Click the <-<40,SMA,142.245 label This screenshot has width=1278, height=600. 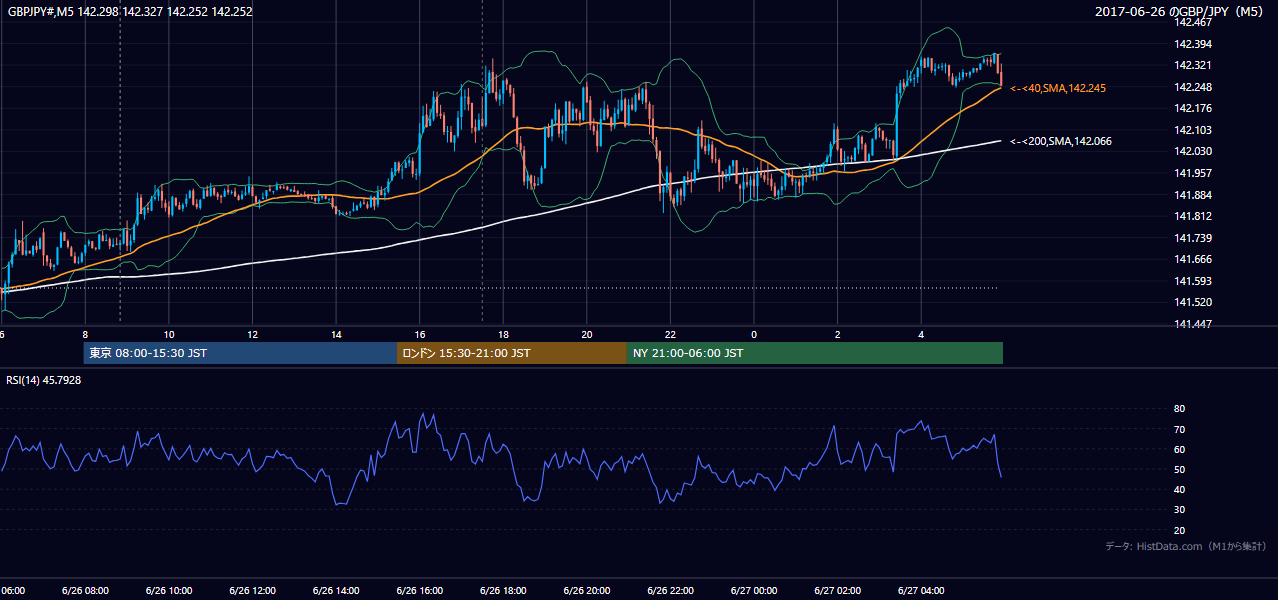point(1058,88)
